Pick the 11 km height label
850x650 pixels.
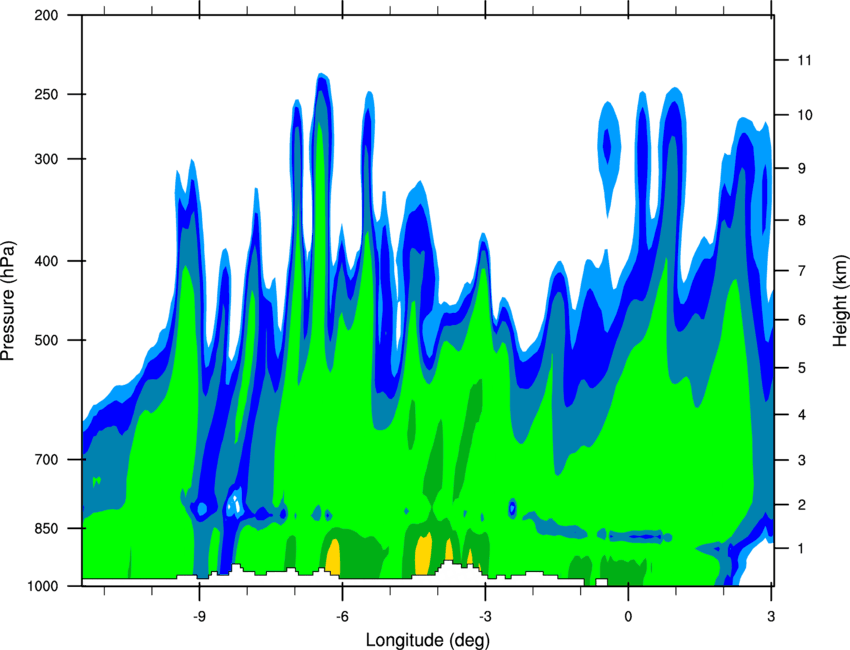pyautogui.click(x=804, y=60)
